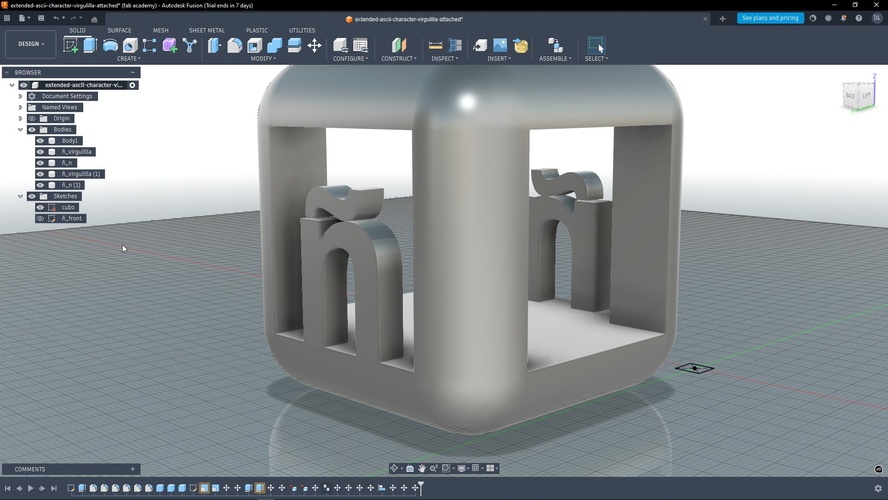Add a comment with the plus button
The image size is (888, 500).
(133, 469)
